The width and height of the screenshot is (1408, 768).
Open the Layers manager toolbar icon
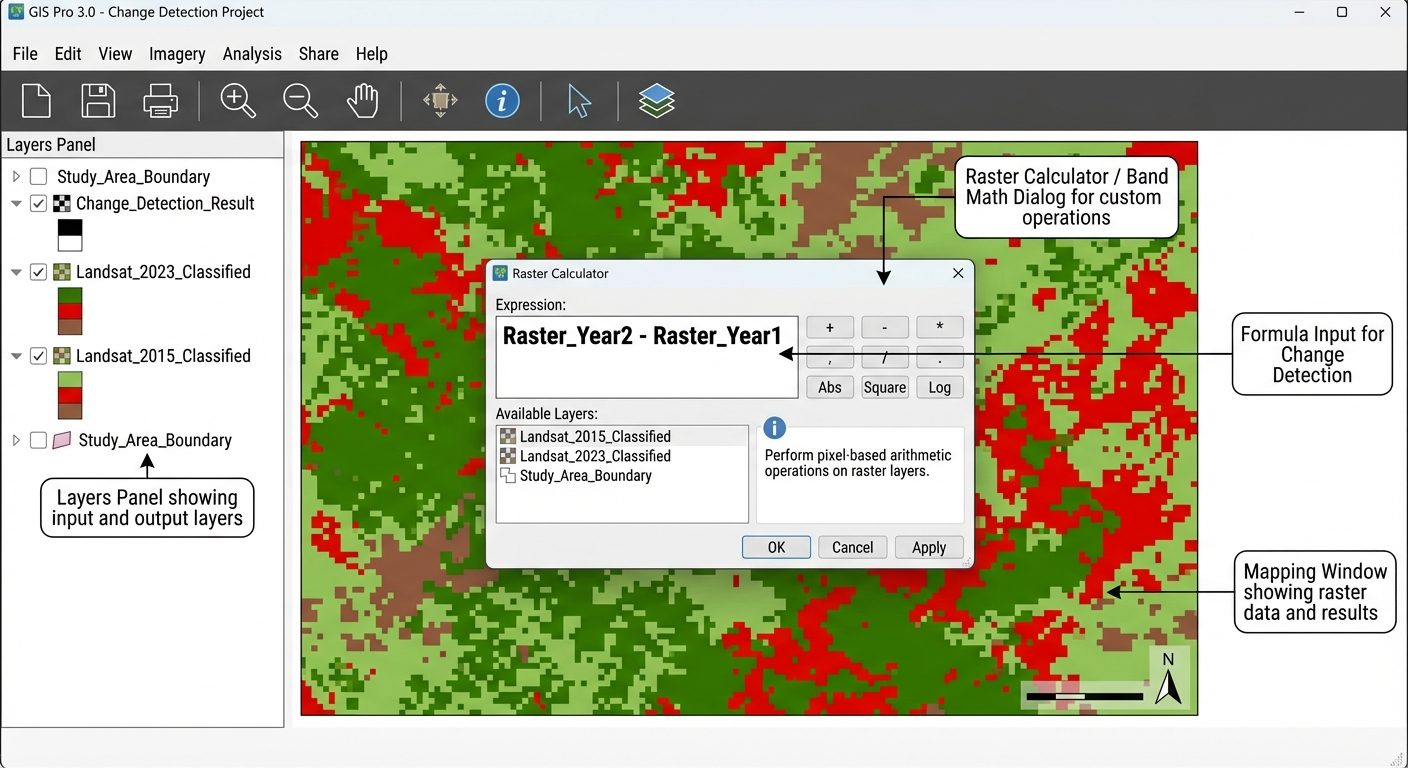[x=656, y=100]
